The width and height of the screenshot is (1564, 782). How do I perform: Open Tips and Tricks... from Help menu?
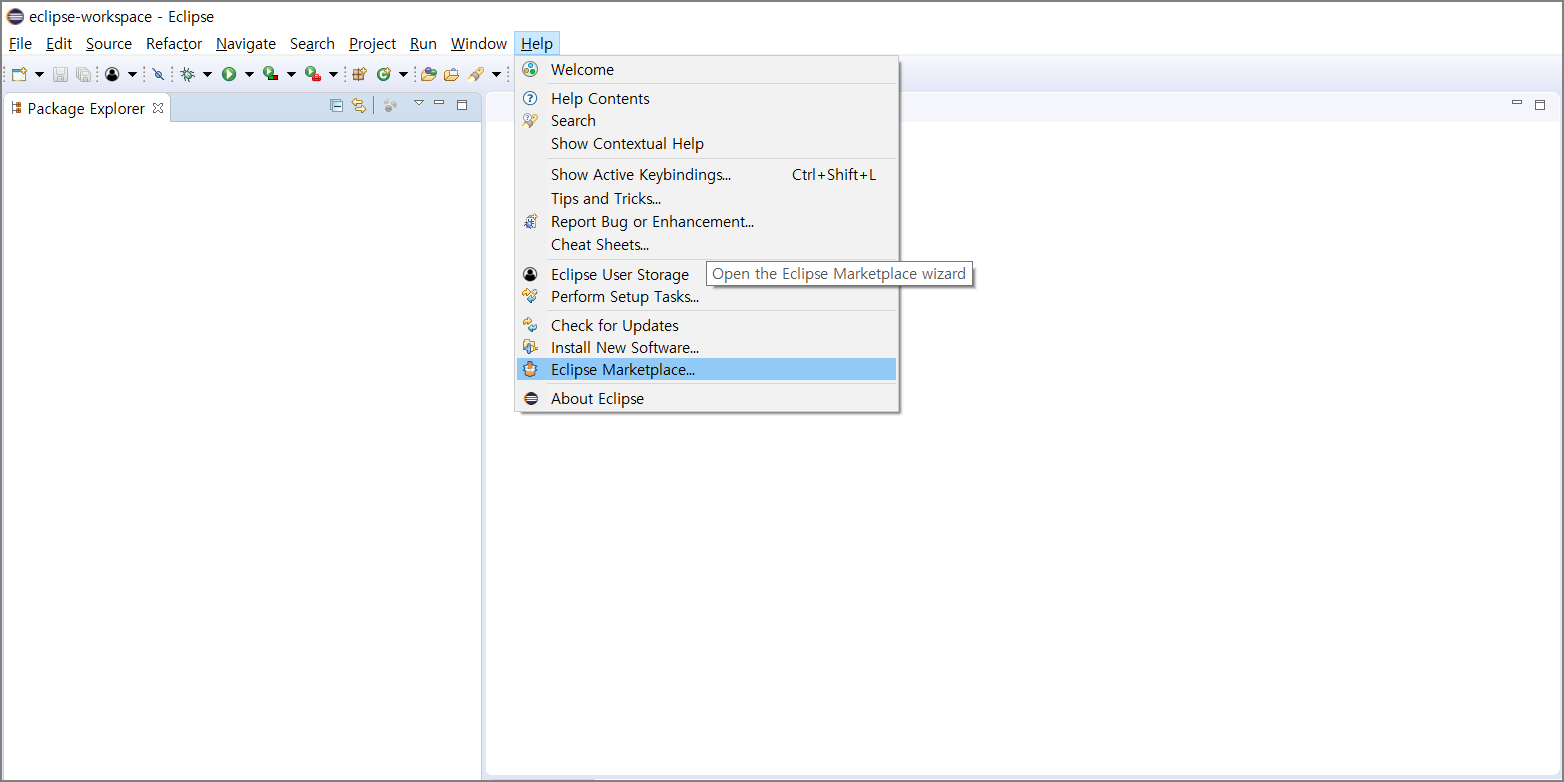(x=707, y=199)
